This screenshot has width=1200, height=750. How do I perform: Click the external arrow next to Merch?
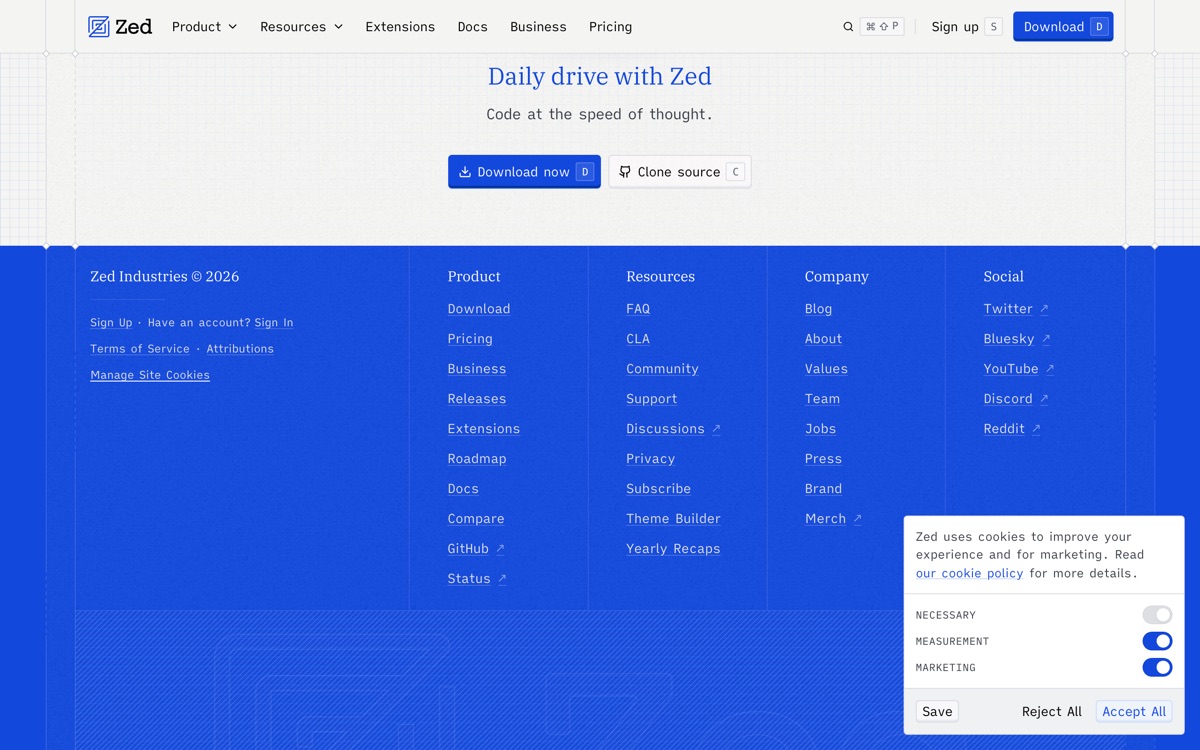(857, 519)
